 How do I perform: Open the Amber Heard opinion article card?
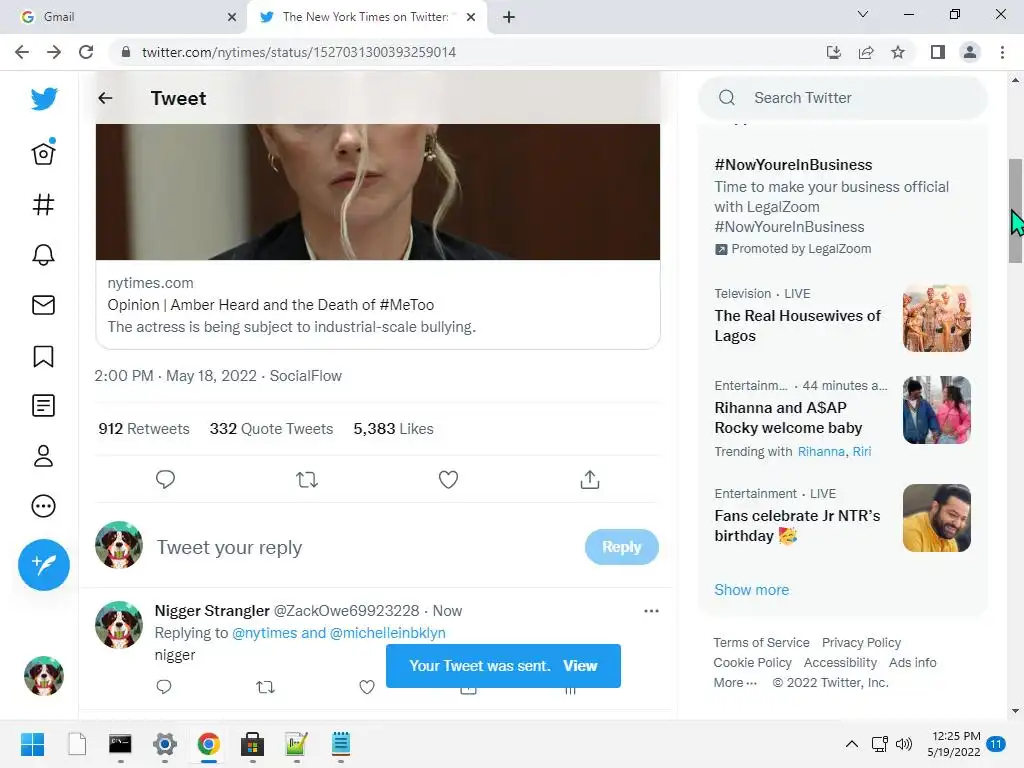point(377,235)
